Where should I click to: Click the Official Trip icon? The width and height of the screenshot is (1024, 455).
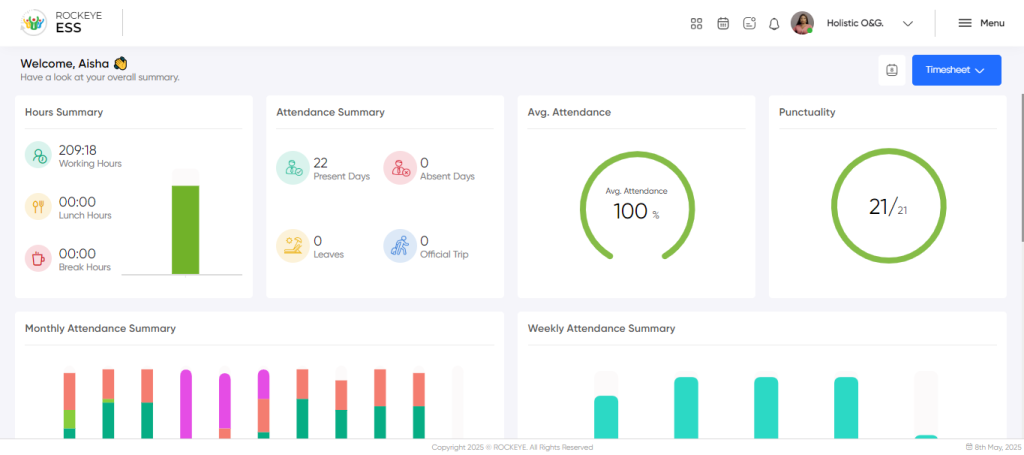400,246
